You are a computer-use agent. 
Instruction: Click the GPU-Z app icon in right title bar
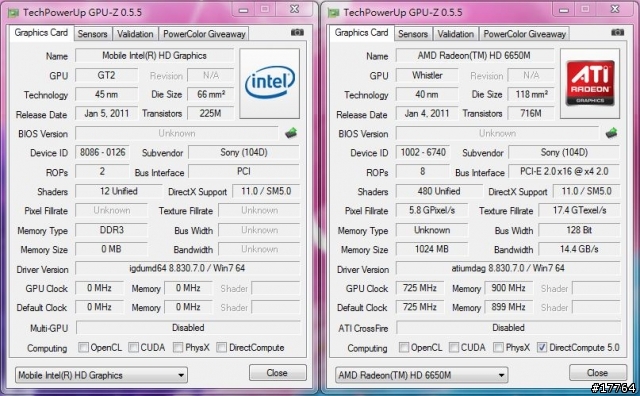click(334, 13)
